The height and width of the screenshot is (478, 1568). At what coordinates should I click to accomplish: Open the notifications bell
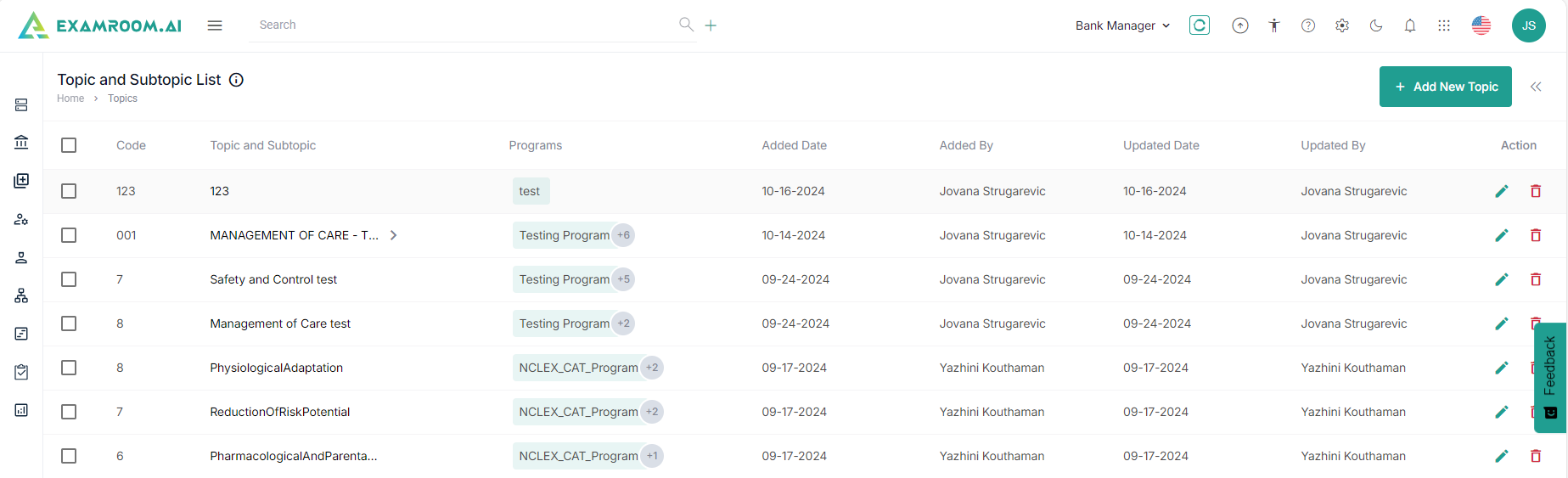1409,25
